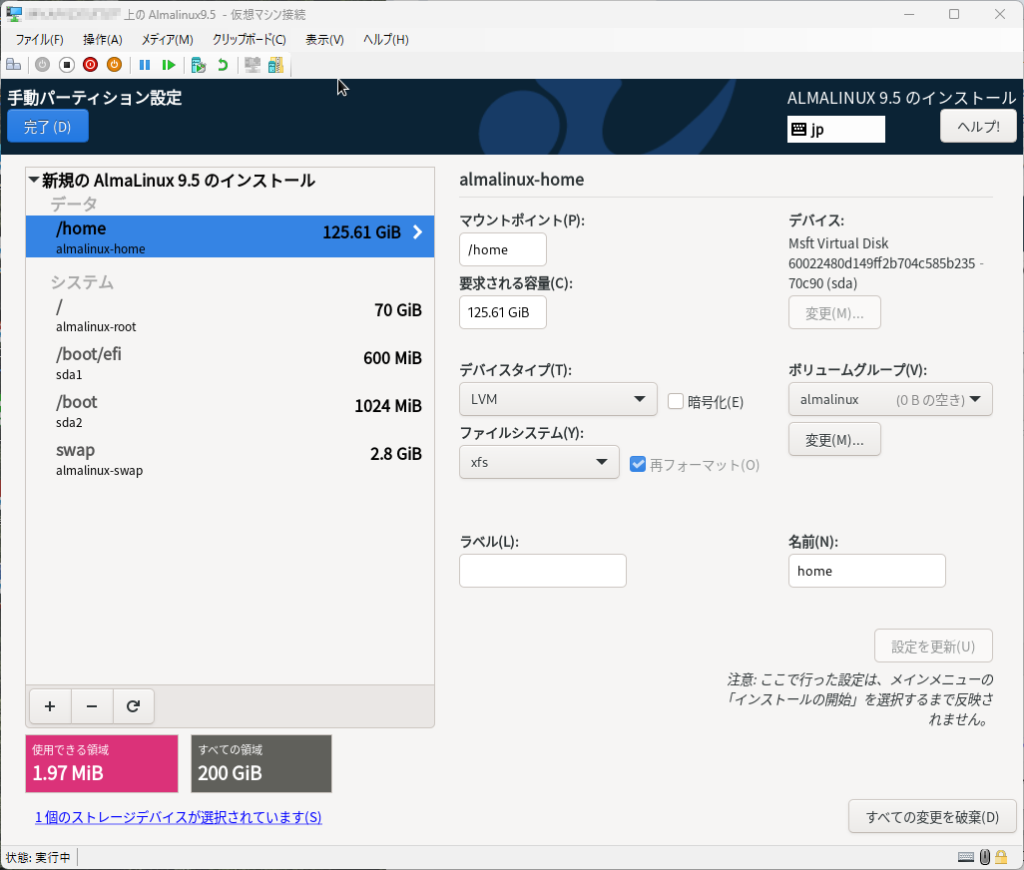Click the red Shut Down icon
The width and height of the screenshot is (1024, 870).
pyautogui.click(x=90, y=65)
